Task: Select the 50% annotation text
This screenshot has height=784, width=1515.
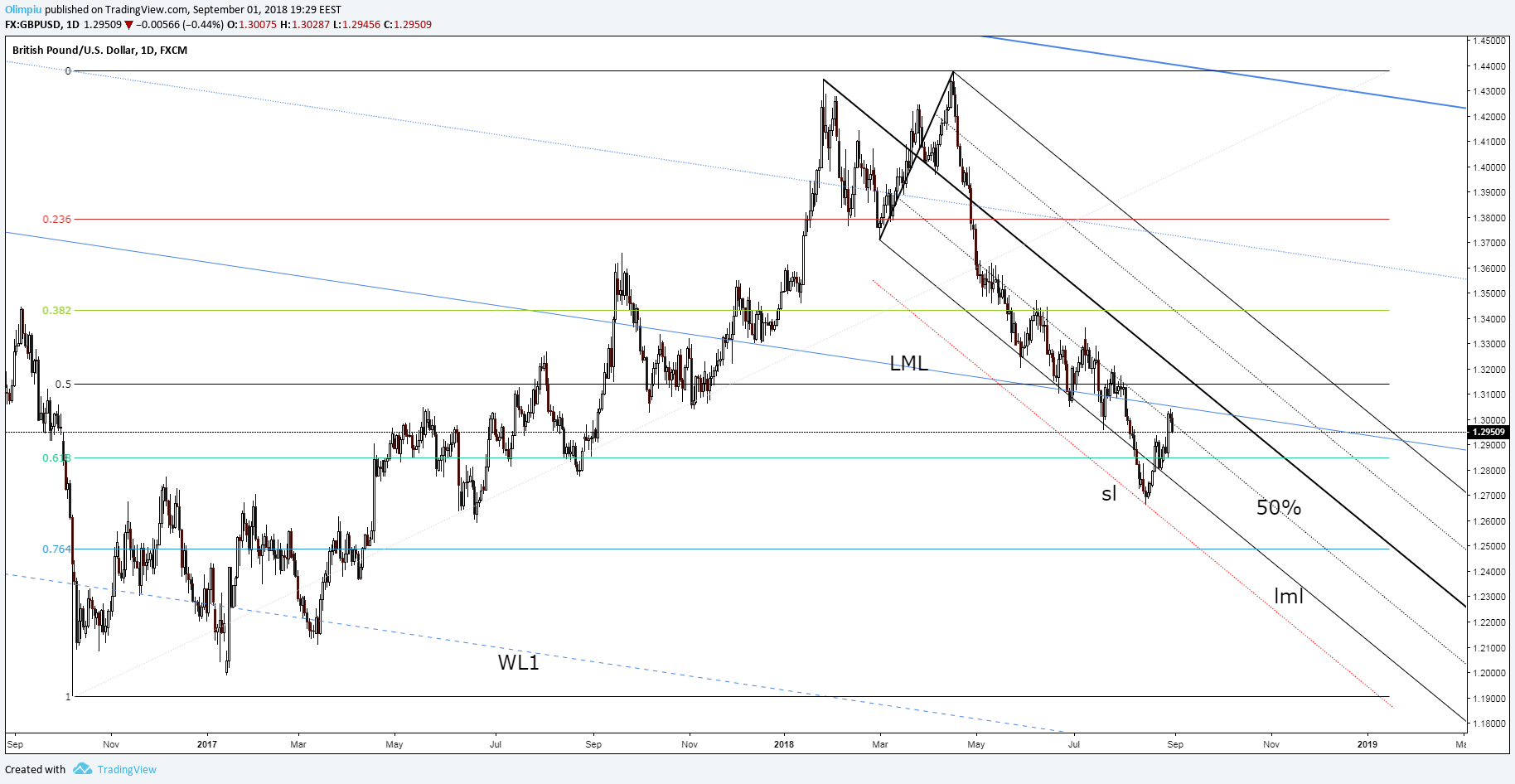Action: [1279, 508]
